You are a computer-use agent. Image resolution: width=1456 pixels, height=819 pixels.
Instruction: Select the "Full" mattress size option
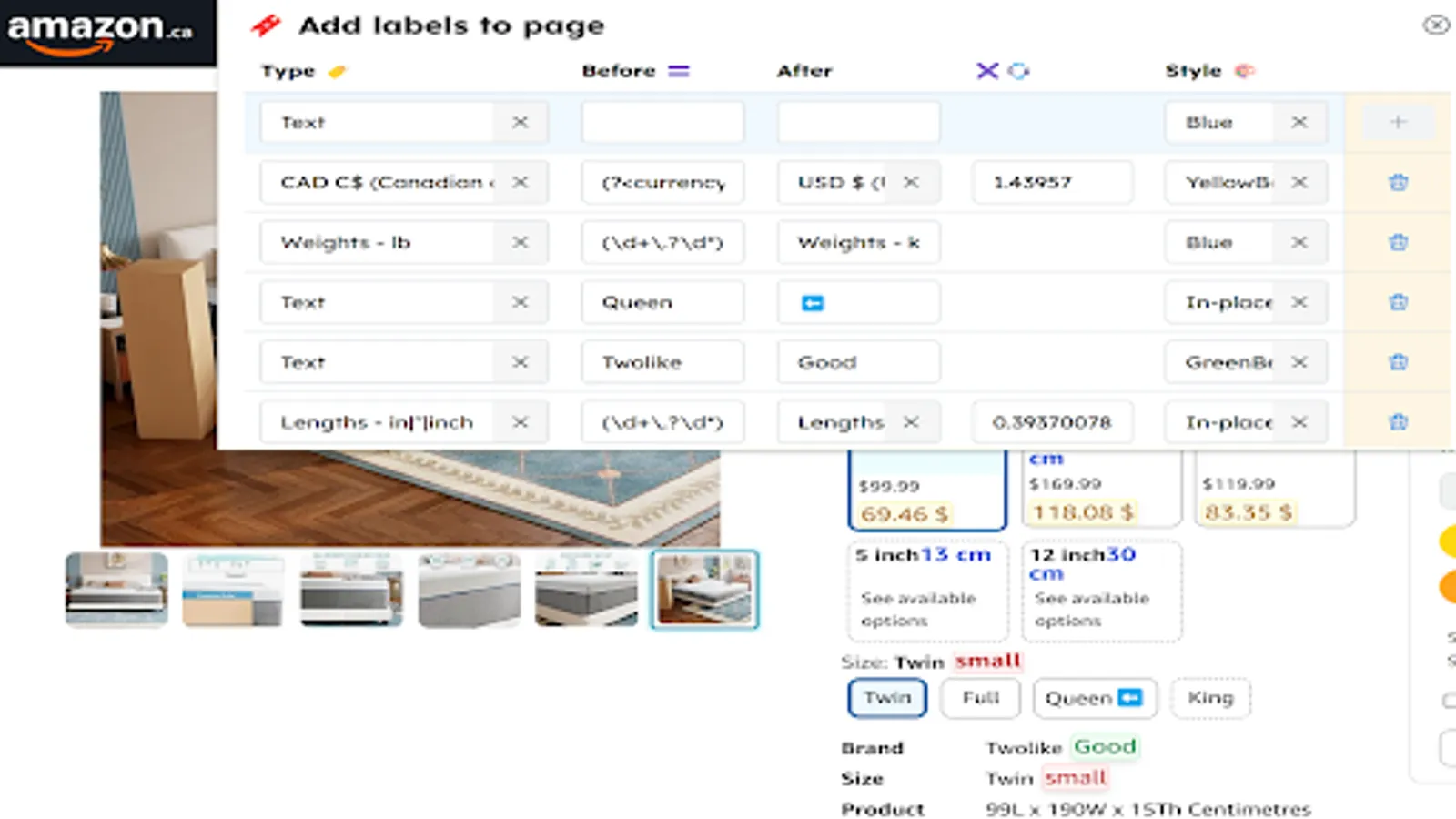coord(980,698)
